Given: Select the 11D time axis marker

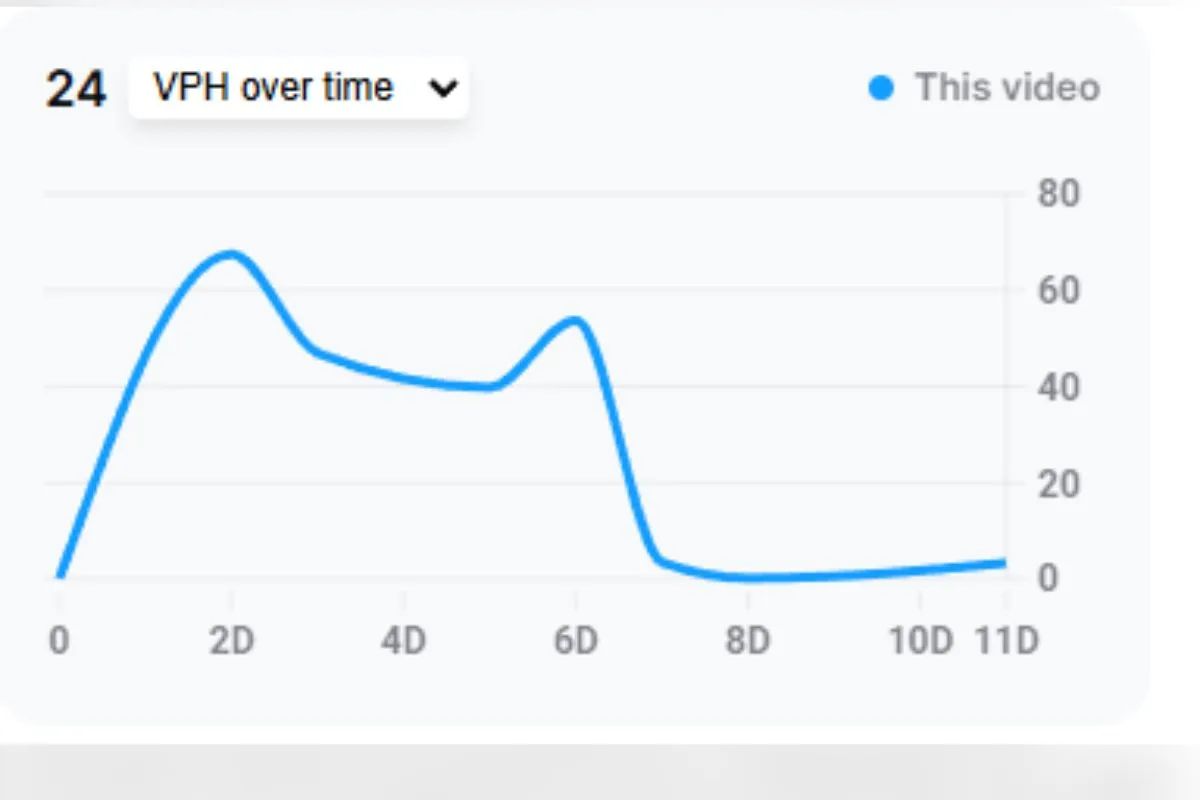Looking at the screenshot, I should coord(1007,641).
